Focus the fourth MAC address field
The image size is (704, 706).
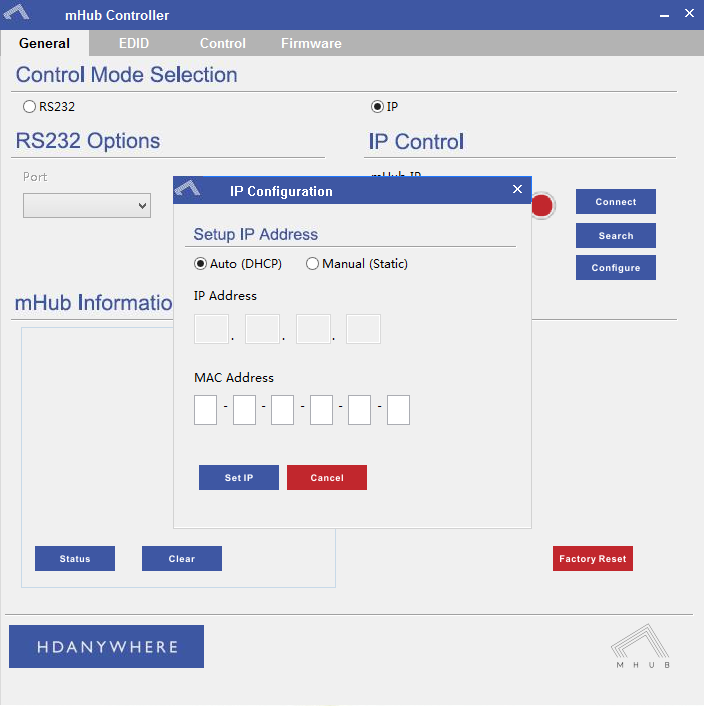point(321,410)
